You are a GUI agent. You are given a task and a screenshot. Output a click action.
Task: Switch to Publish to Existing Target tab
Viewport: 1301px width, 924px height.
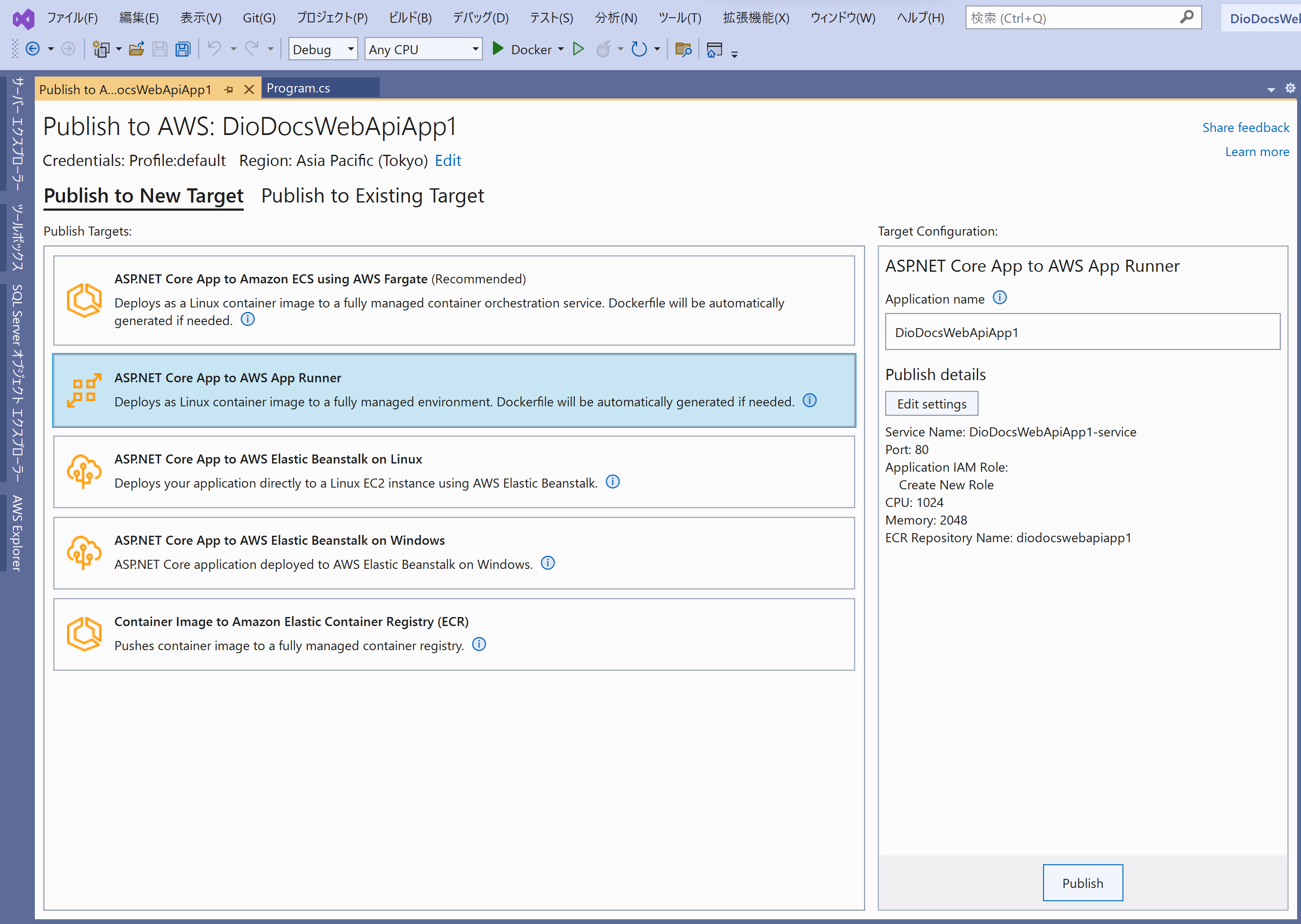373,196
